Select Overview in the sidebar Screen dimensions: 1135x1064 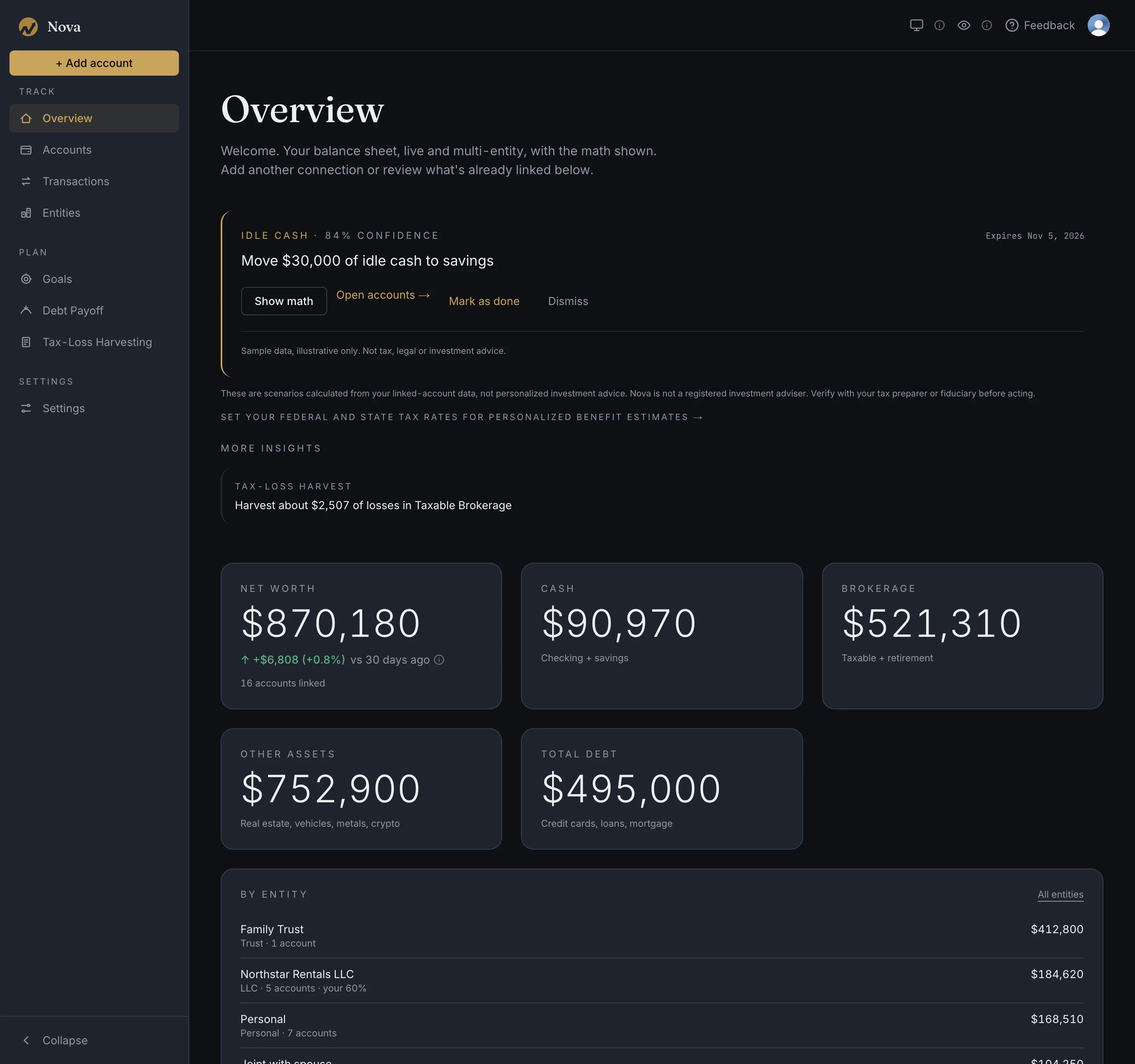pyautogui.click(x=94, y=118)
